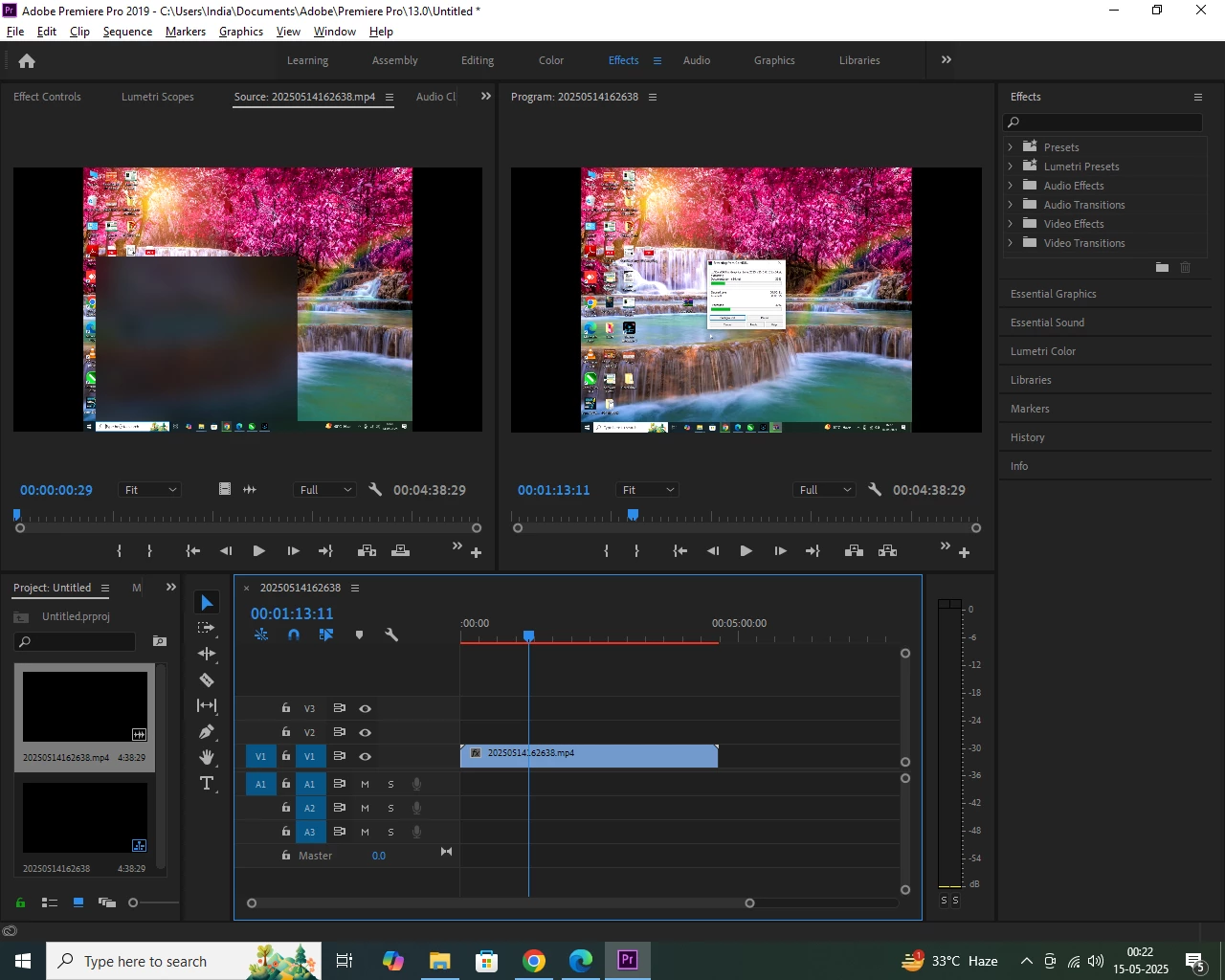Mute audio track A1
The image size is (1225, 980).
coord(365,784)
